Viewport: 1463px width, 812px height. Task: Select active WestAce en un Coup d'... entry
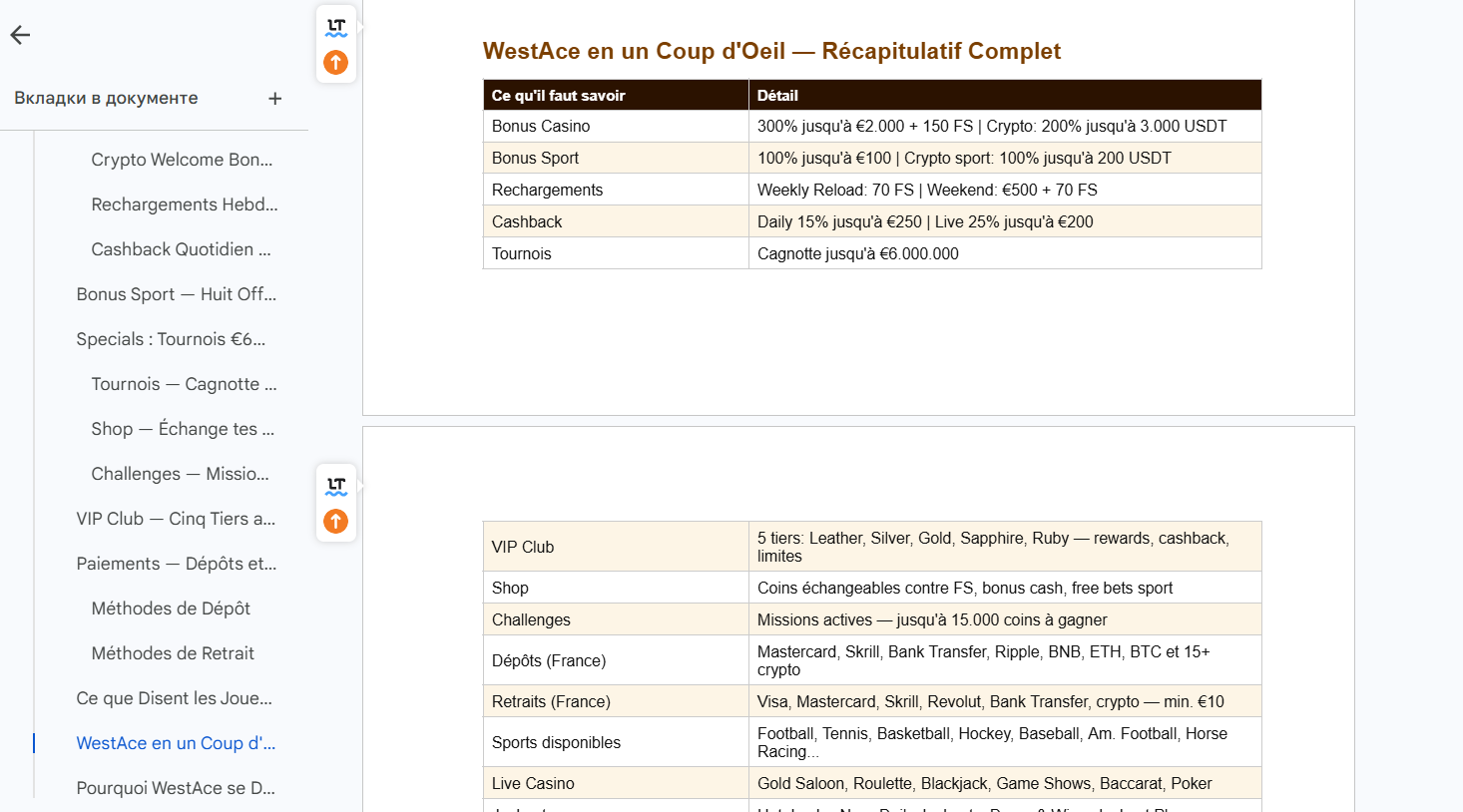click(176, 743)
